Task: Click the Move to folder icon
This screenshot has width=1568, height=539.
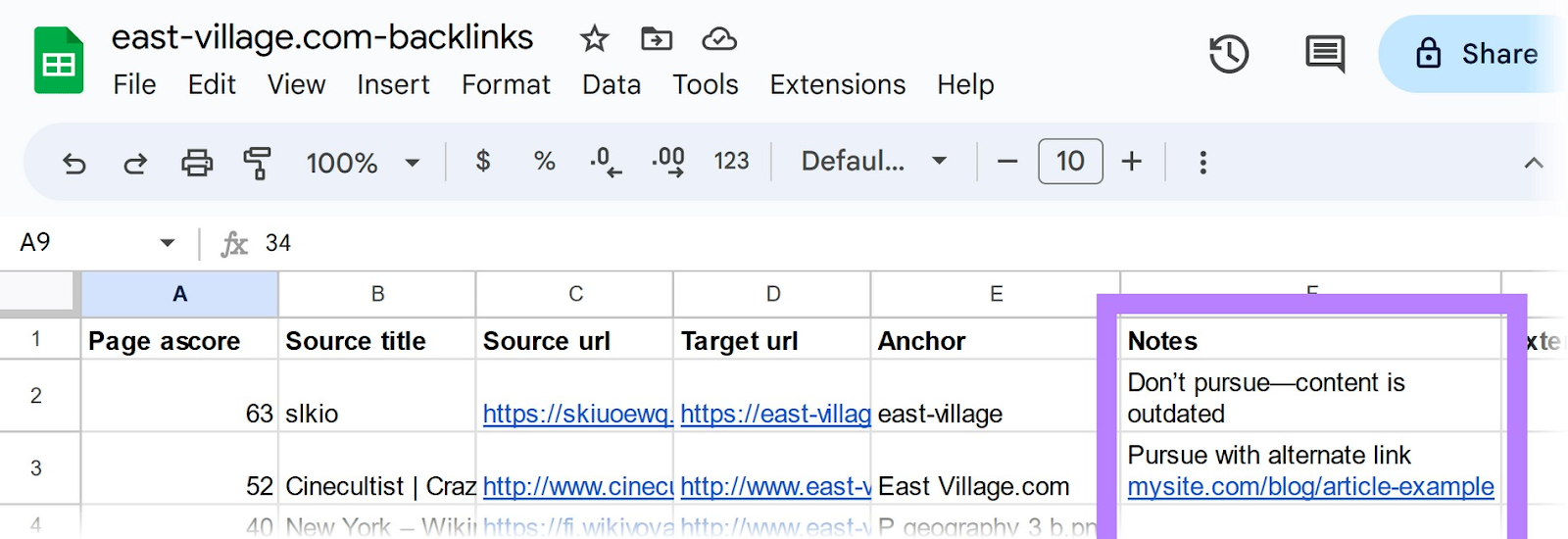Action: 656,39
